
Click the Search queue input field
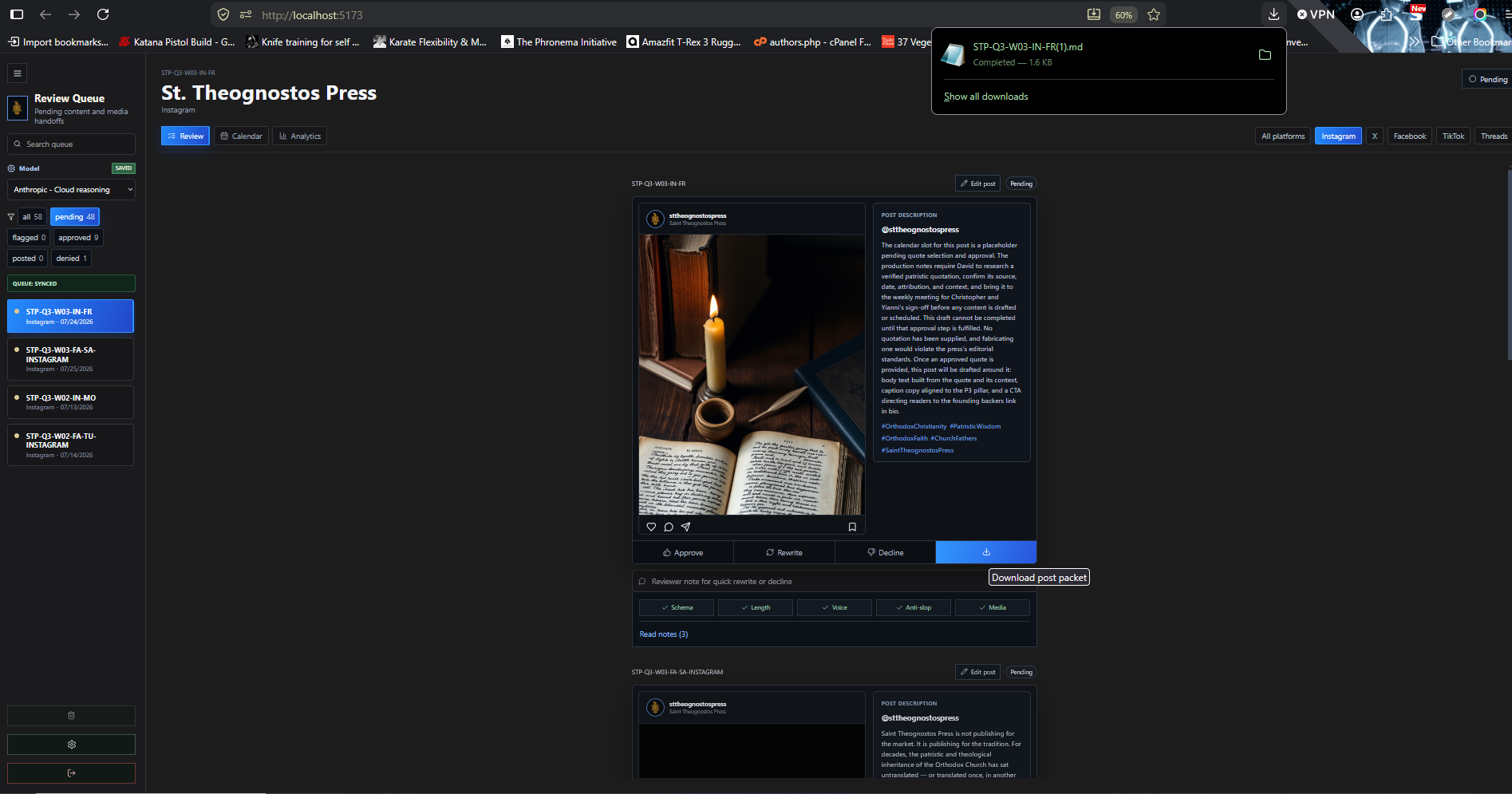(71, 144)
